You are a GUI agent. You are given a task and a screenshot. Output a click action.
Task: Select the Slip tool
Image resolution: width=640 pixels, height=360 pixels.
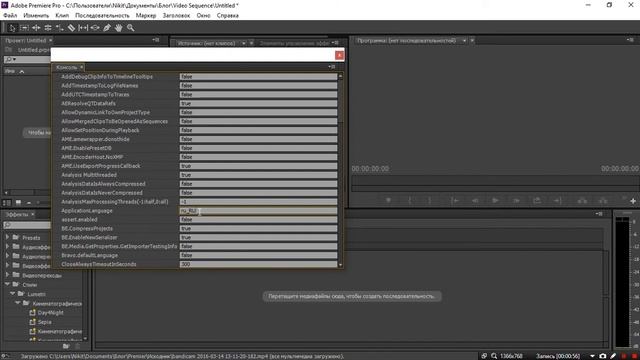(83, 28)
